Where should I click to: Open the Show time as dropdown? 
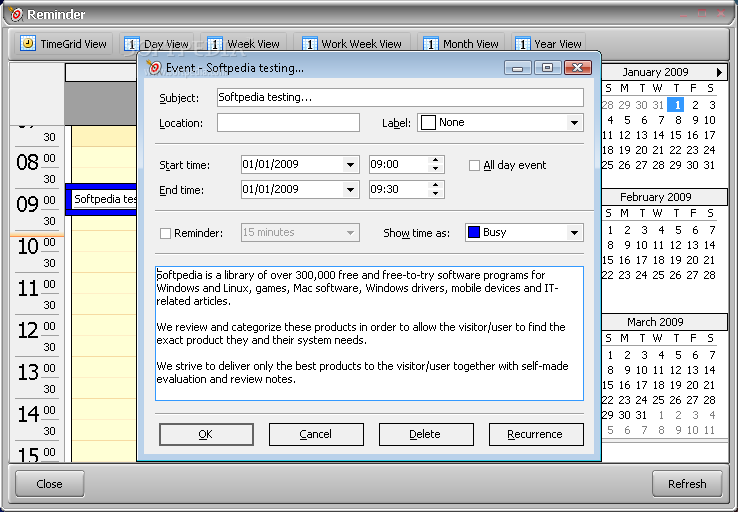click(574, 232)
